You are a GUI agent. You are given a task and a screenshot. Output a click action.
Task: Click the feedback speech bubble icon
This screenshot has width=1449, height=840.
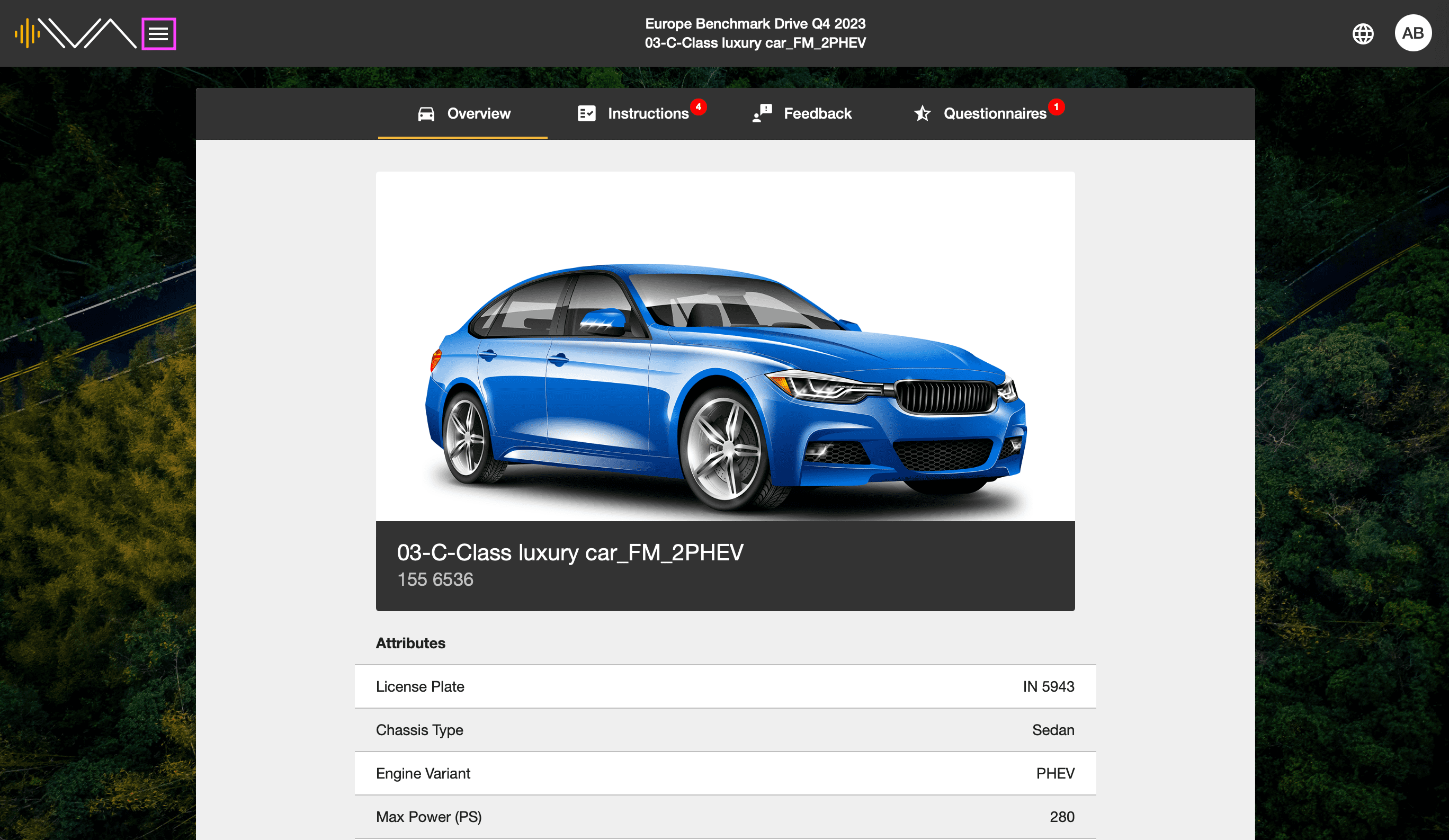click(x=762, y=112)
